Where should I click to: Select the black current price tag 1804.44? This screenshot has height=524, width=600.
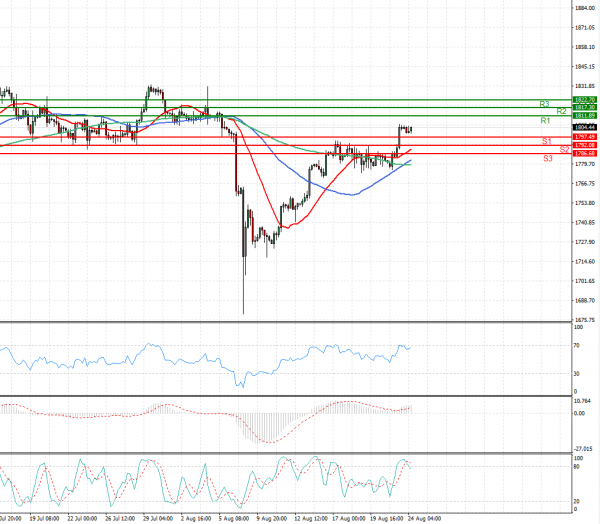pos(584,127)
